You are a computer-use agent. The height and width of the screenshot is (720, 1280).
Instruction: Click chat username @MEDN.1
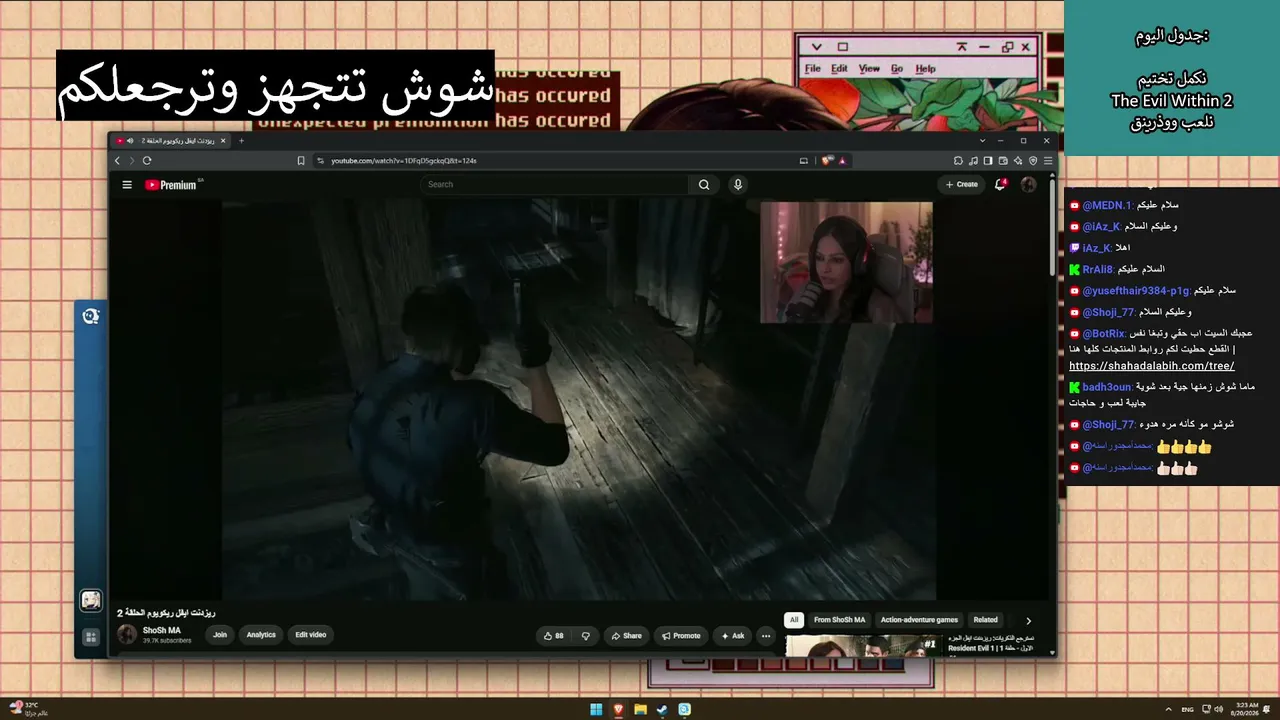[x=1107, y=205]
